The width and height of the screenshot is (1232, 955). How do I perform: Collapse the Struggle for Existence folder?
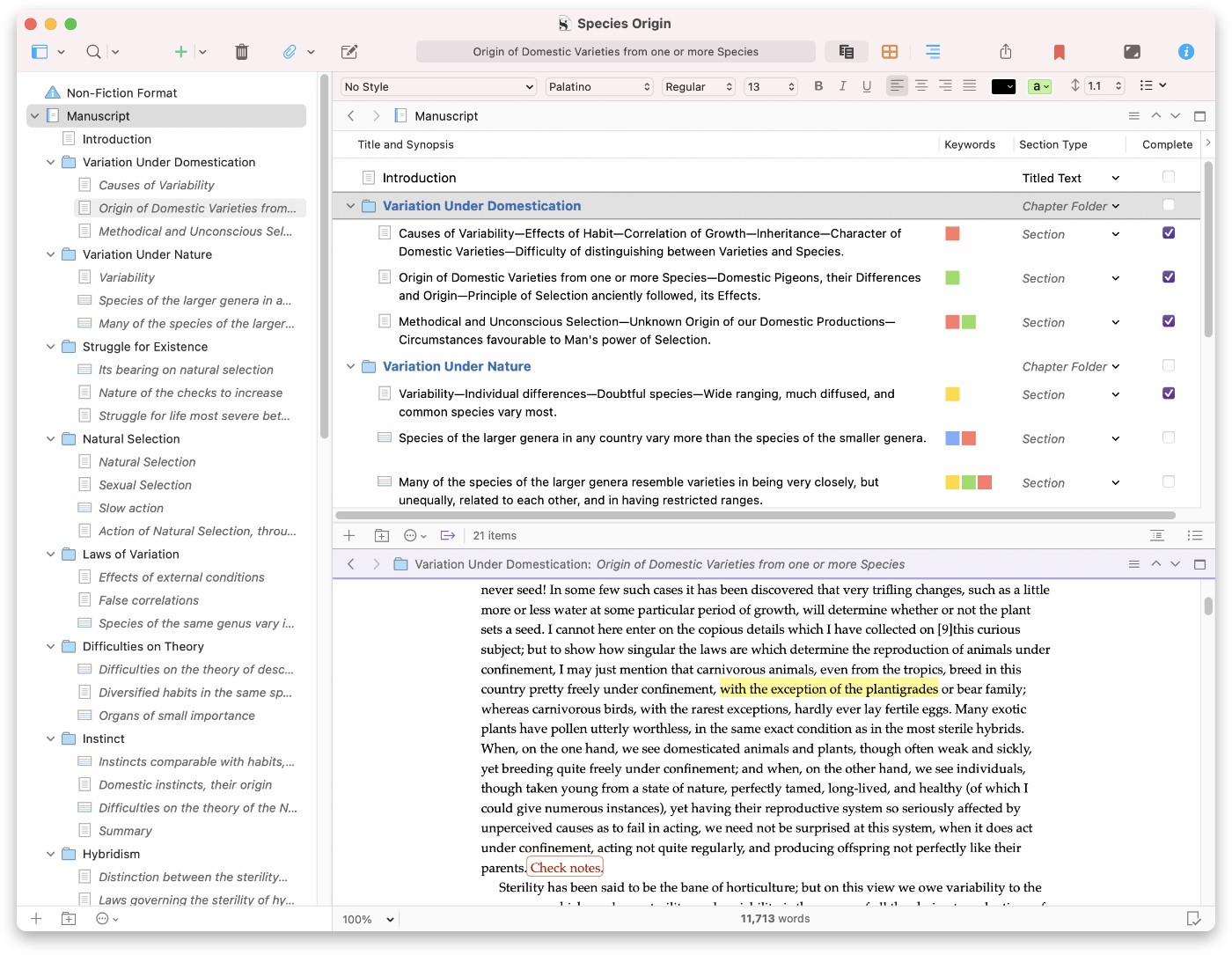pyautogui.click(x=51, y=347)
